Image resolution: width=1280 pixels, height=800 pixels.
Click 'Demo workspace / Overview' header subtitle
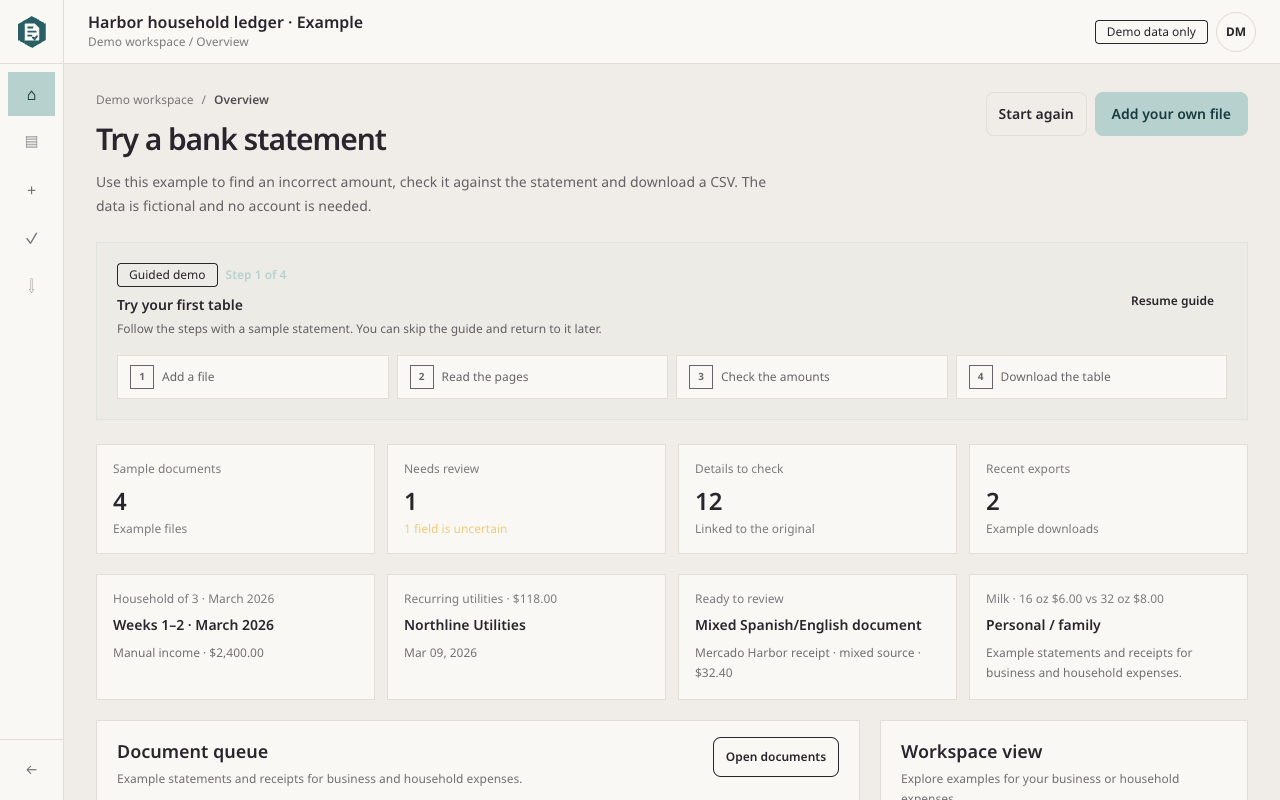point(168,42)
